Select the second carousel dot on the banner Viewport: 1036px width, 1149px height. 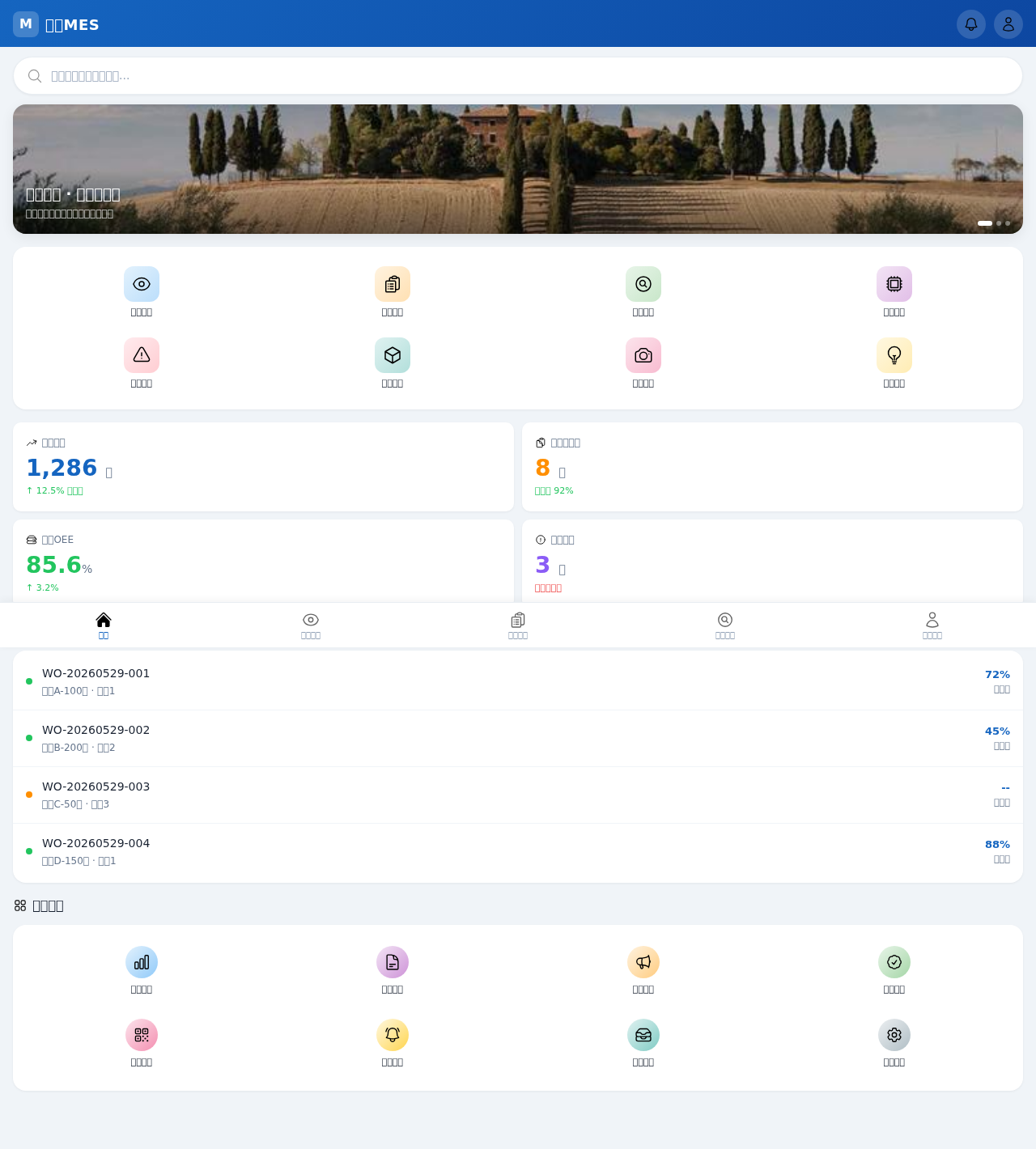(x=999, y=223)
